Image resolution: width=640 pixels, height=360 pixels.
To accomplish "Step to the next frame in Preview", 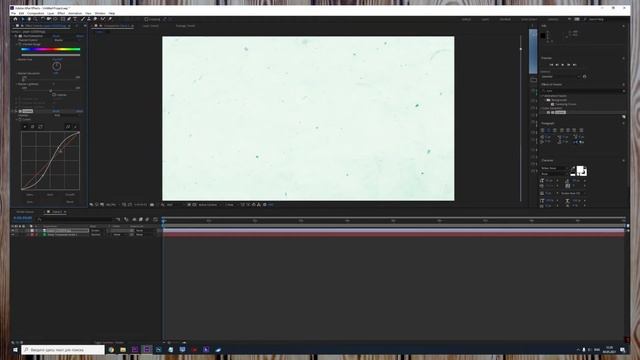I will [x=569, y=64].
